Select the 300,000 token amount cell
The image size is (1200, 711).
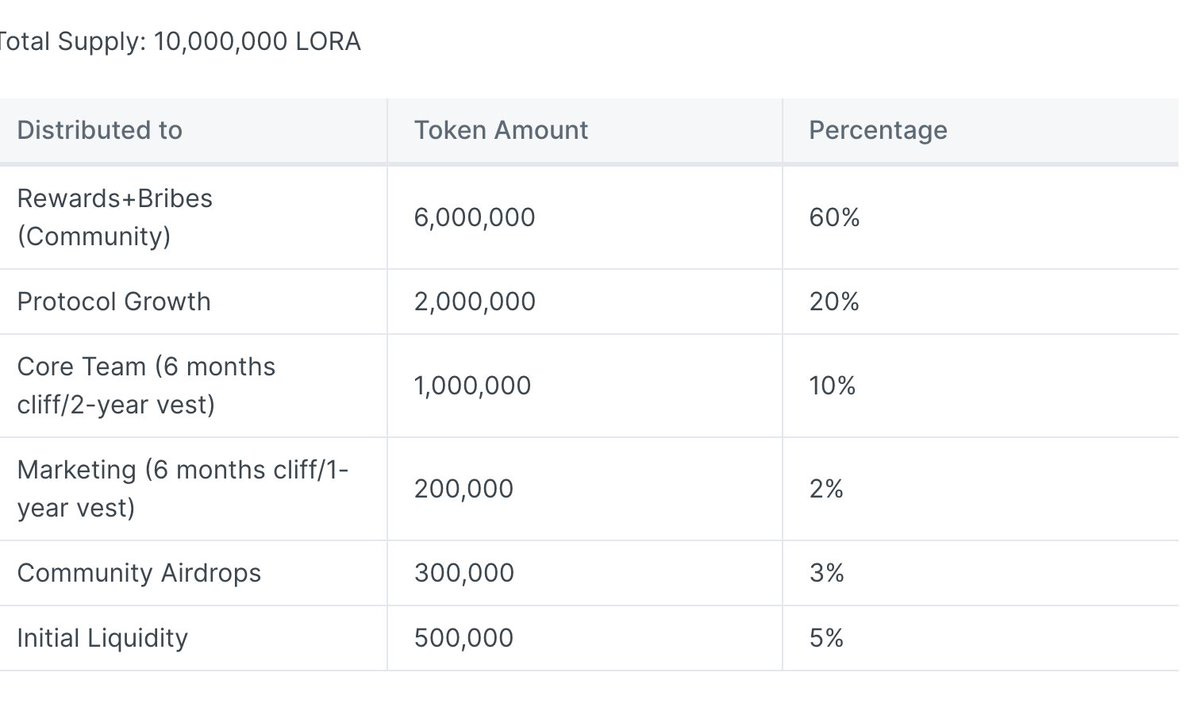(464, 573)
